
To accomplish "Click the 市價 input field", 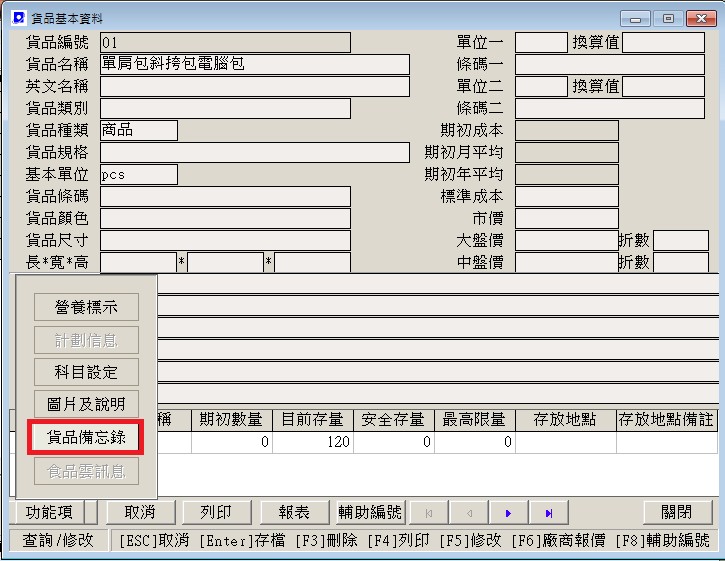I will click(567, 218).
